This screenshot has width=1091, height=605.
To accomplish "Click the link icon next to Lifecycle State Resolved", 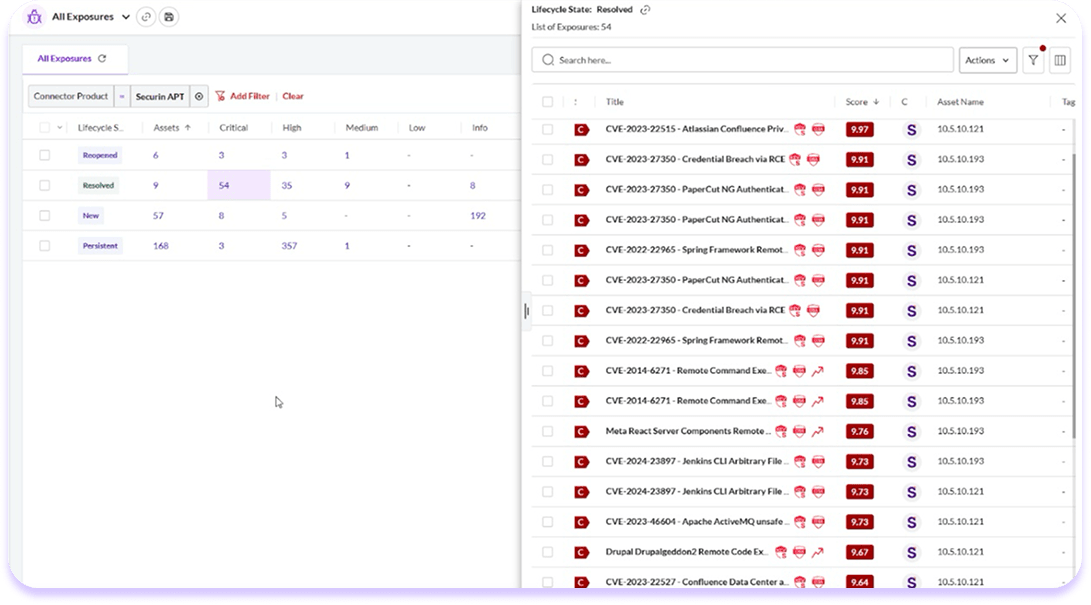I will point(645,10).
